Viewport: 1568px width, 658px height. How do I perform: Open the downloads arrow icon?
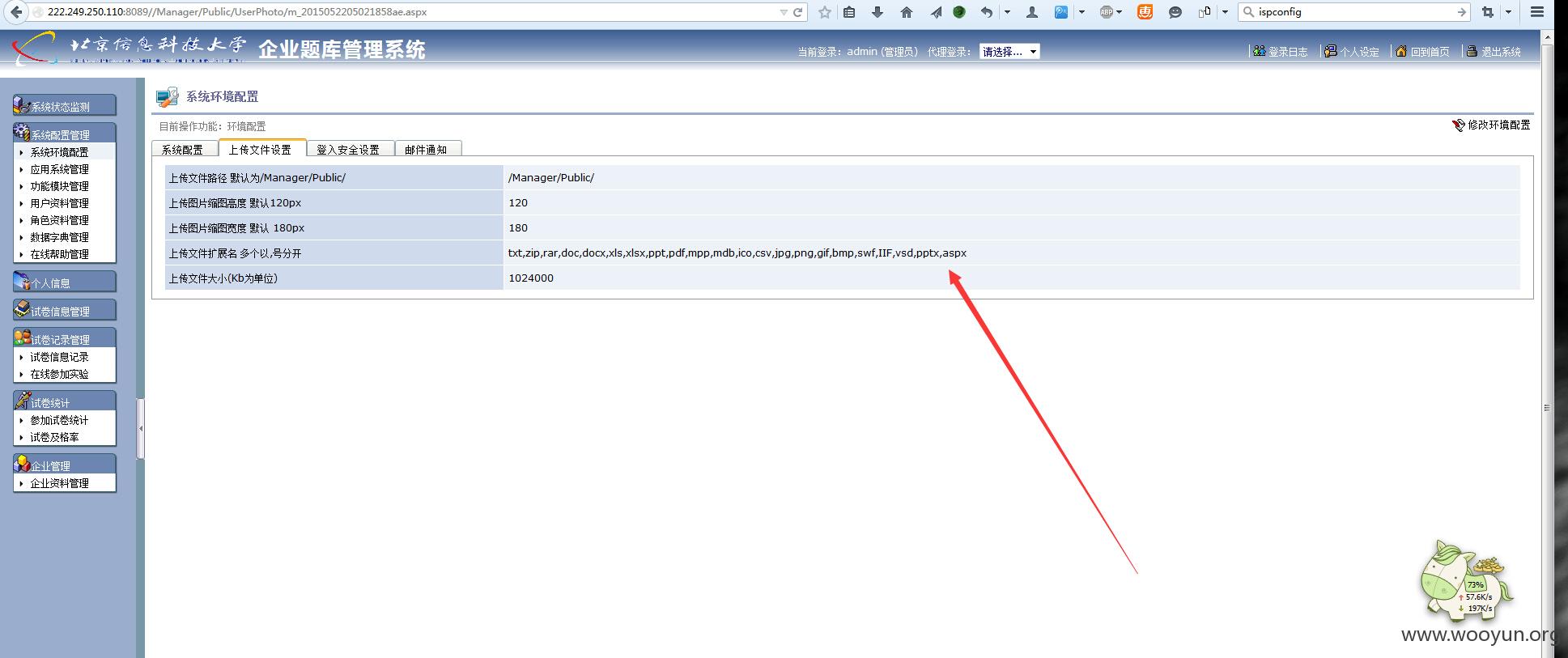tap(877, 12)
